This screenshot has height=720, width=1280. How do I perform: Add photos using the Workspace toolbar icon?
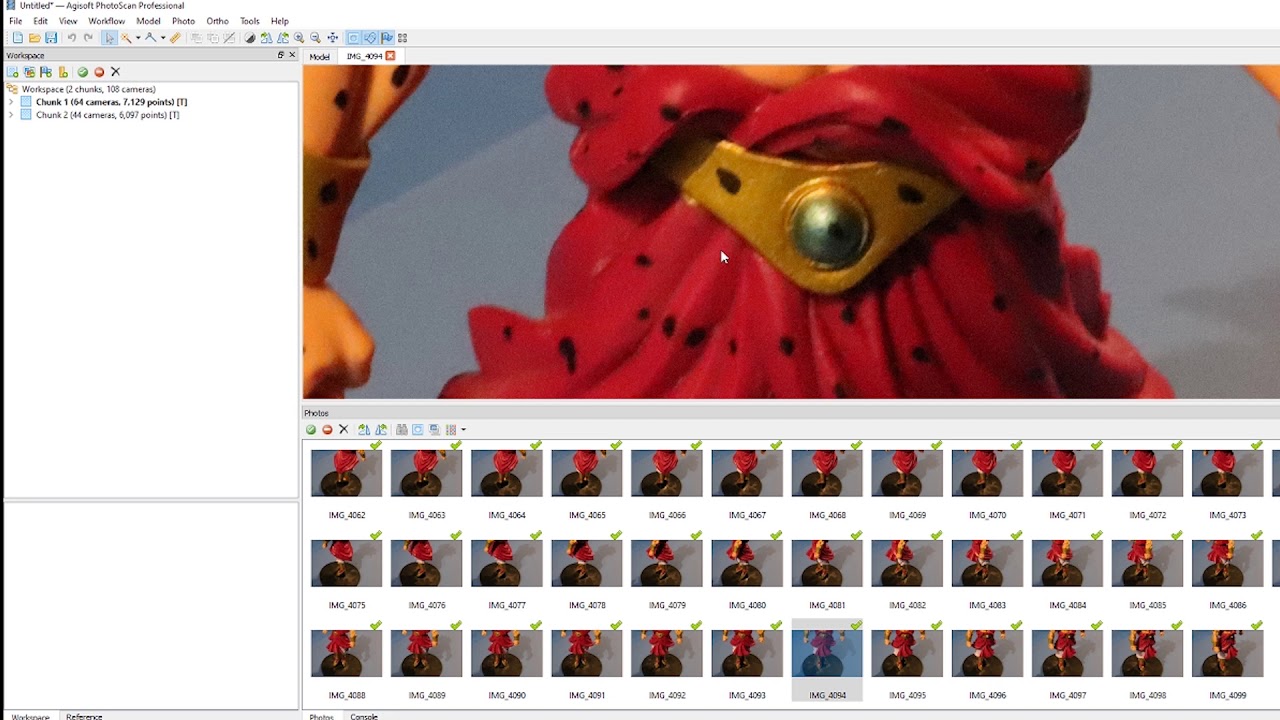point(29,72)
